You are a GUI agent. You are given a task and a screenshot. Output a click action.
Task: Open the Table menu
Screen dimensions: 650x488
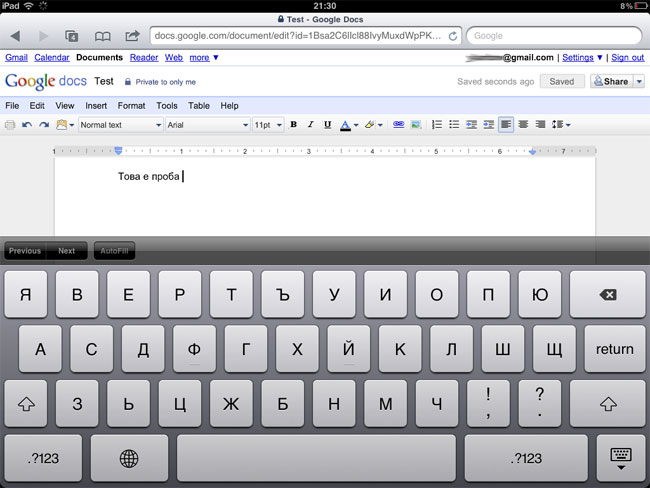click(x=199, y=106)
